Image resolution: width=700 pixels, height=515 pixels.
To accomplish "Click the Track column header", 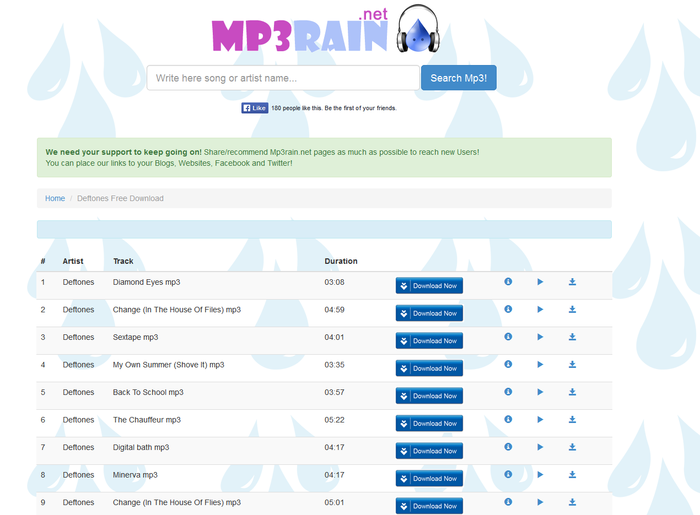I will (x=123, y=261).
